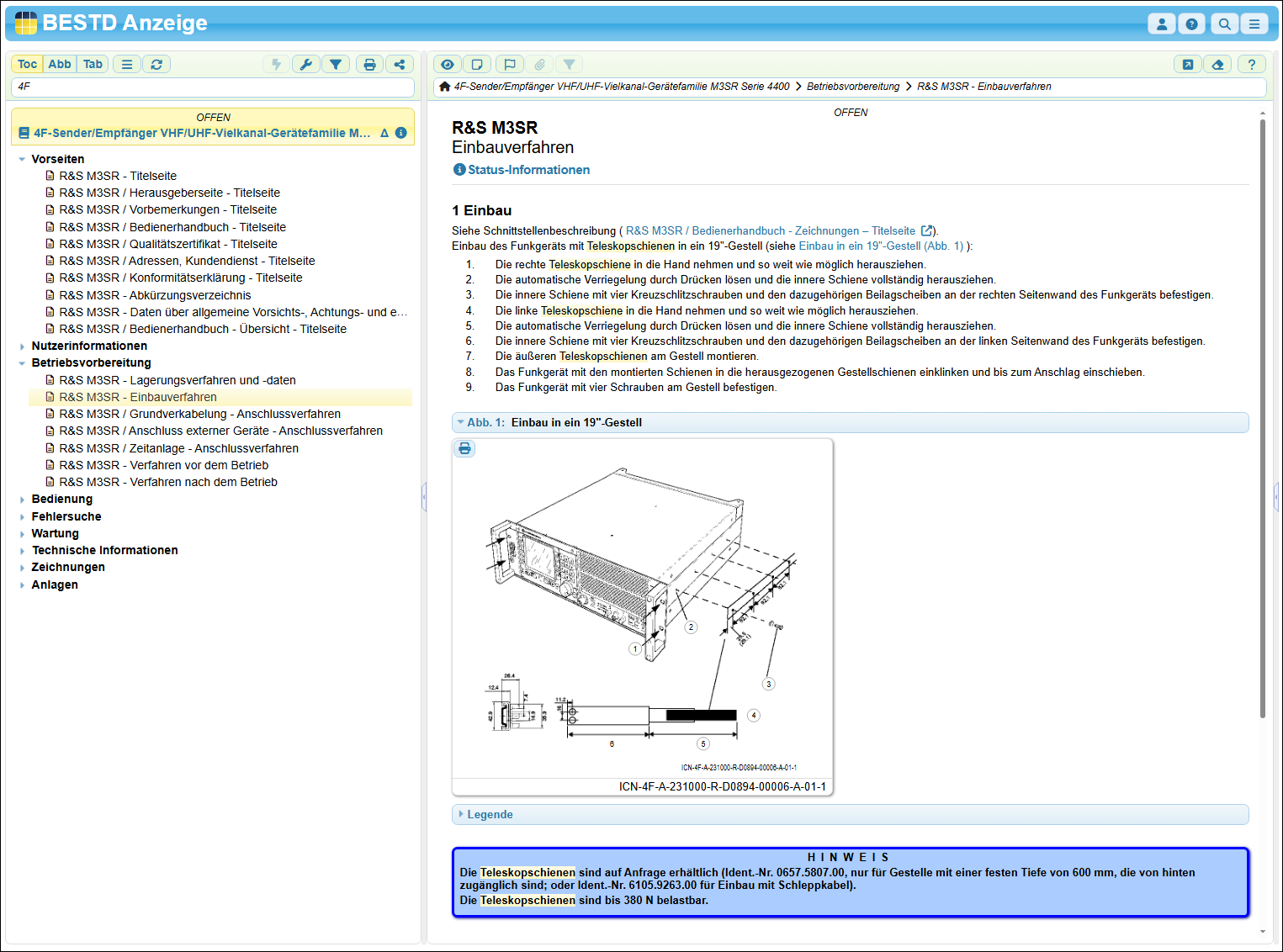
Task: Open Zeitanlage - Anschlussverfahren entry
Action: [x=178, y=448]
